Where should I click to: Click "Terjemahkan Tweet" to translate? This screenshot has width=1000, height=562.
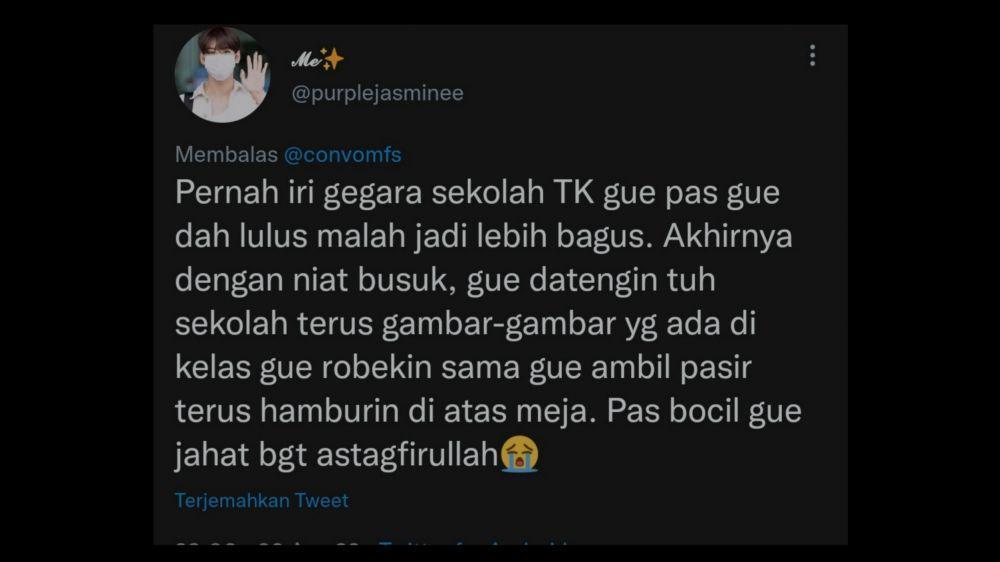pyautogui.click(x=261, y=500)
